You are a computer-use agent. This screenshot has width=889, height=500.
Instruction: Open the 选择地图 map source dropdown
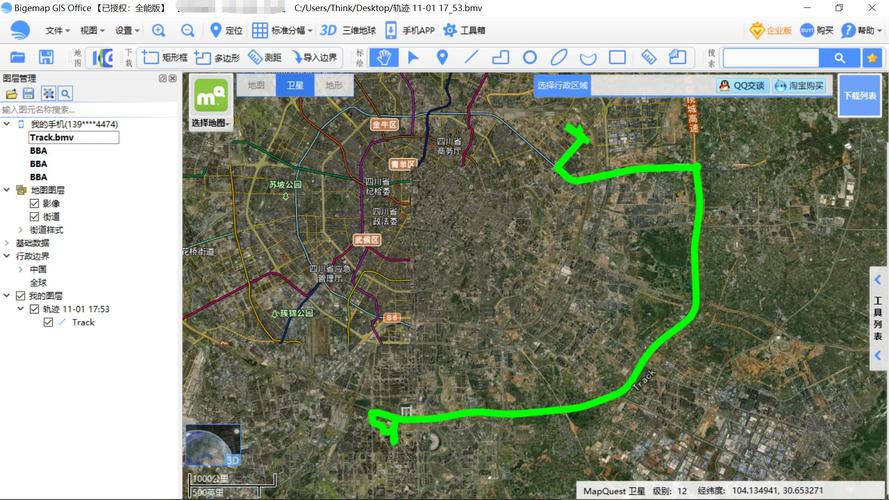click(210, 123)
